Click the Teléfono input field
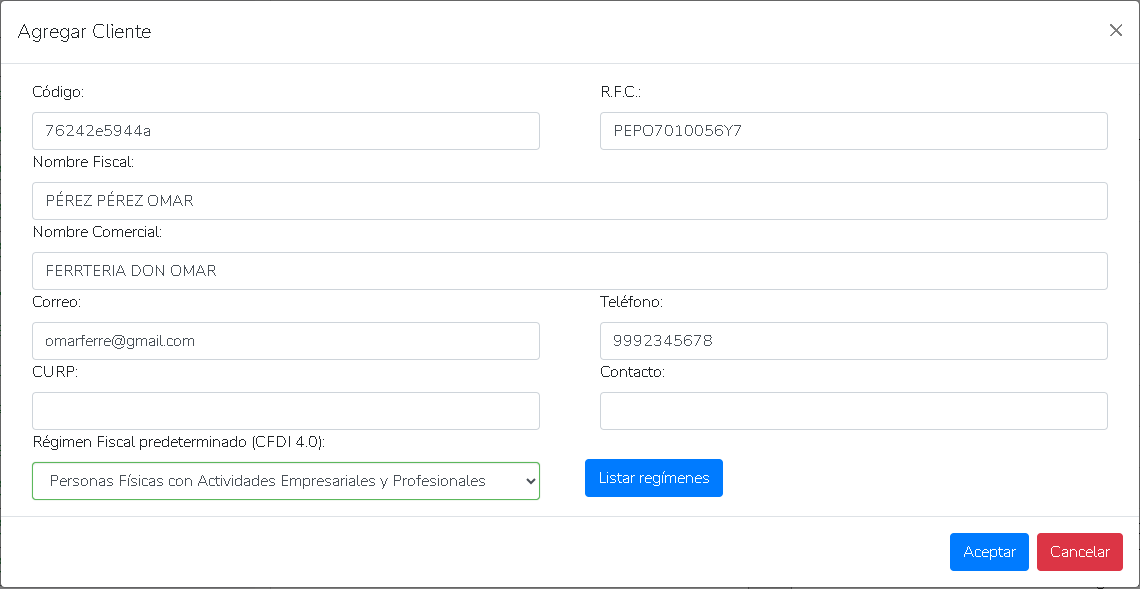The height and width of the screenshot is (589, 1140). (853, 341)
